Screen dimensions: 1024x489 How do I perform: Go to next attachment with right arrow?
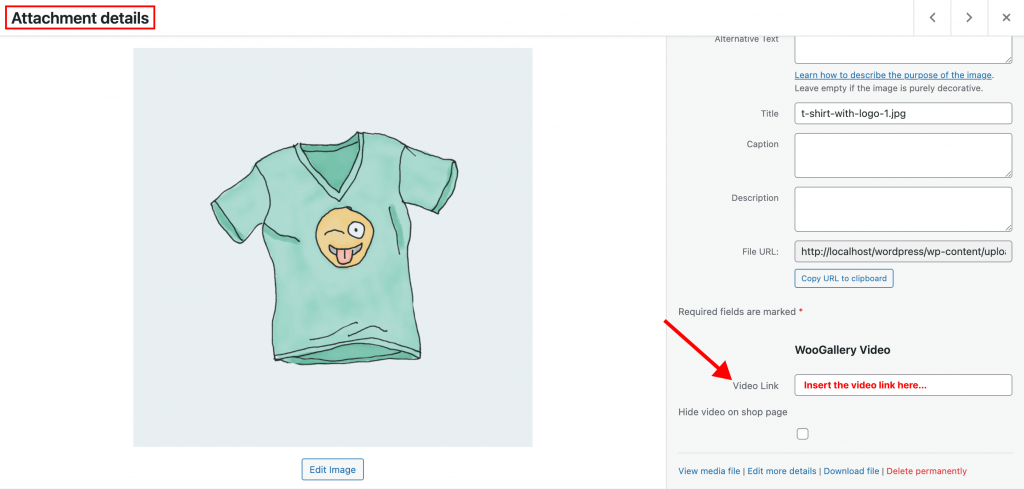(969, 18)
